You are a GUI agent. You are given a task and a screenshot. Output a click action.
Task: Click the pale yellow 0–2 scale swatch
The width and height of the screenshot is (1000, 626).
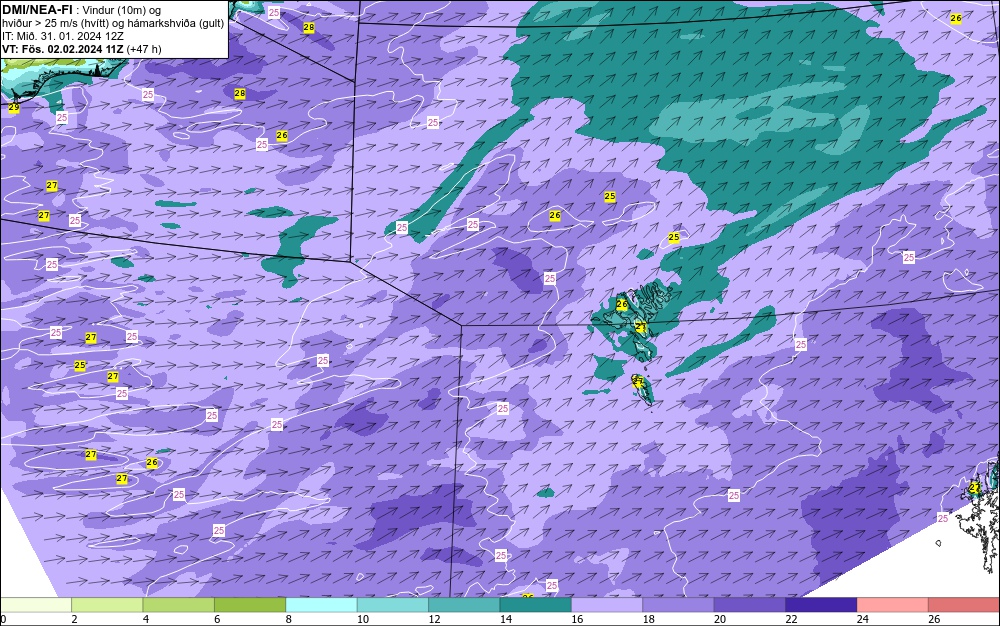[36, 605]
